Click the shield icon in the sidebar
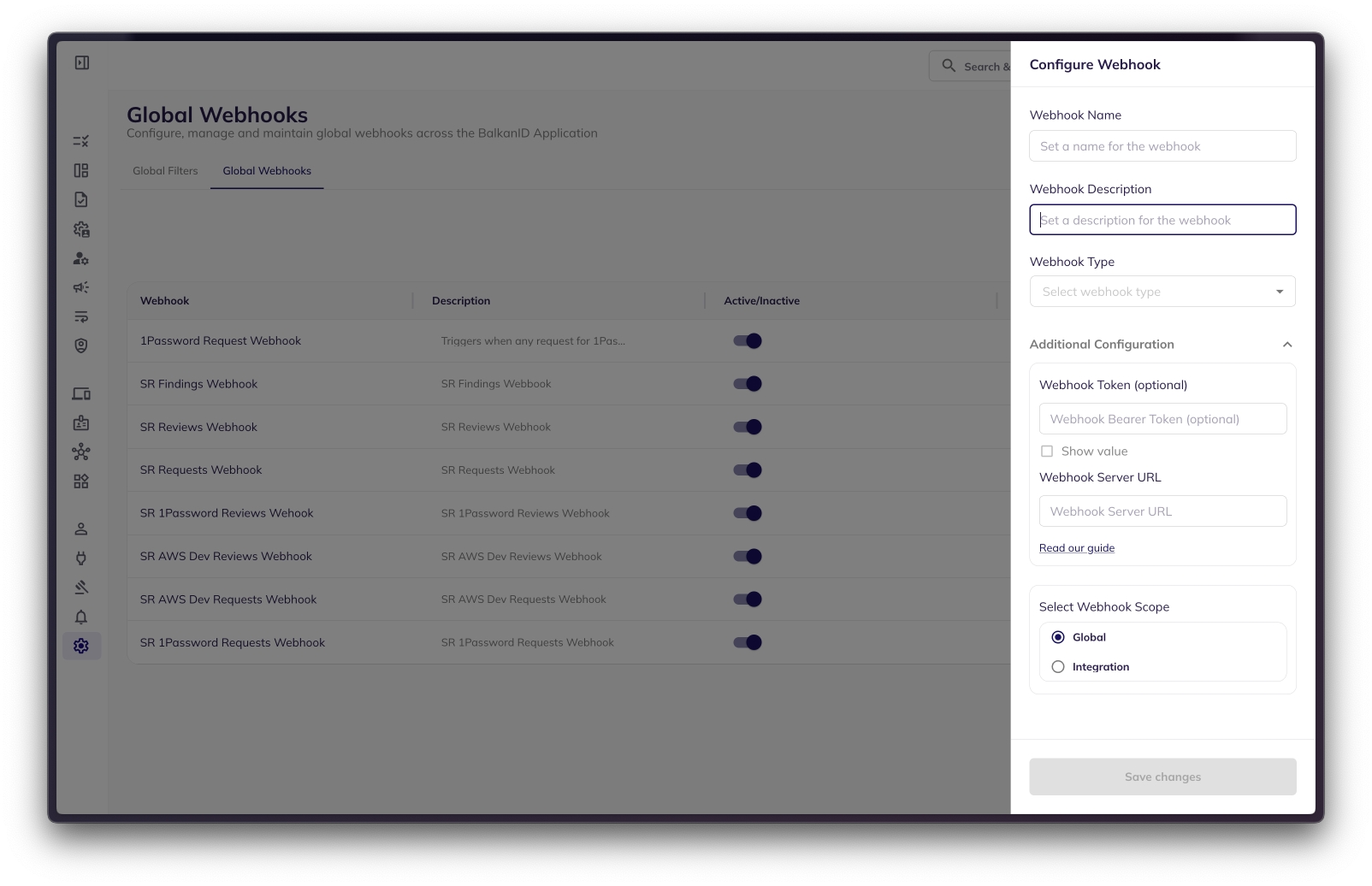1372x886 pixels. pyautogui.click(x=81, y=346)
